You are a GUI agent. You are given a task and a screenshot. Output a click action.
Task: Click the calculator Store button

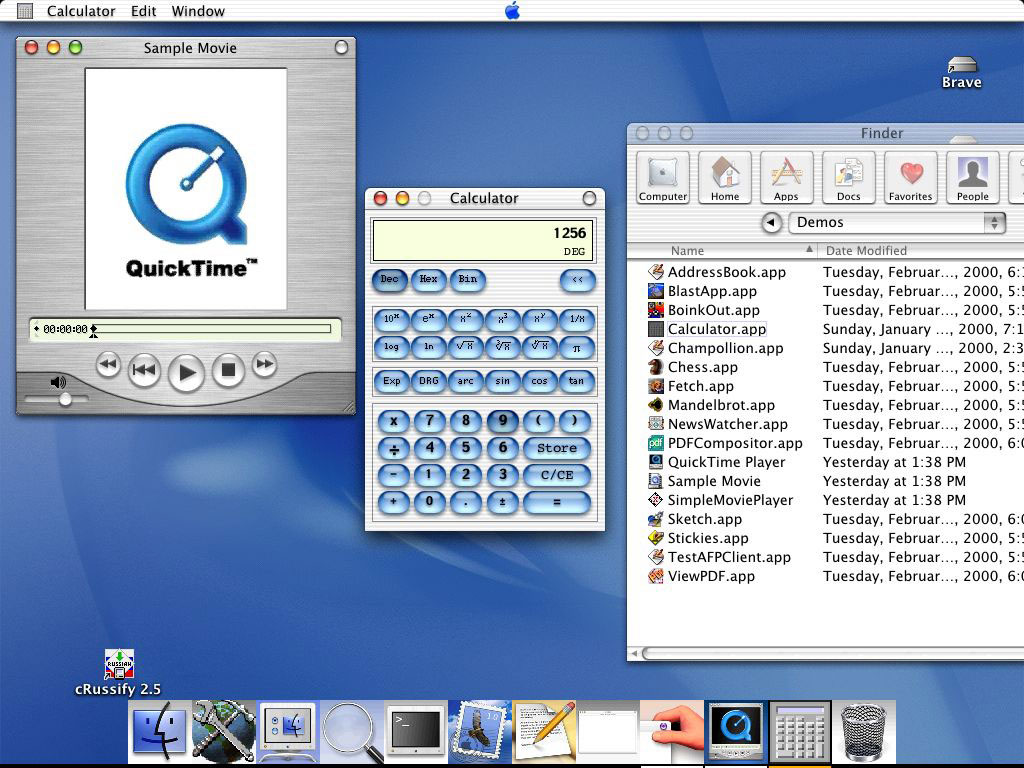[557, 448]
